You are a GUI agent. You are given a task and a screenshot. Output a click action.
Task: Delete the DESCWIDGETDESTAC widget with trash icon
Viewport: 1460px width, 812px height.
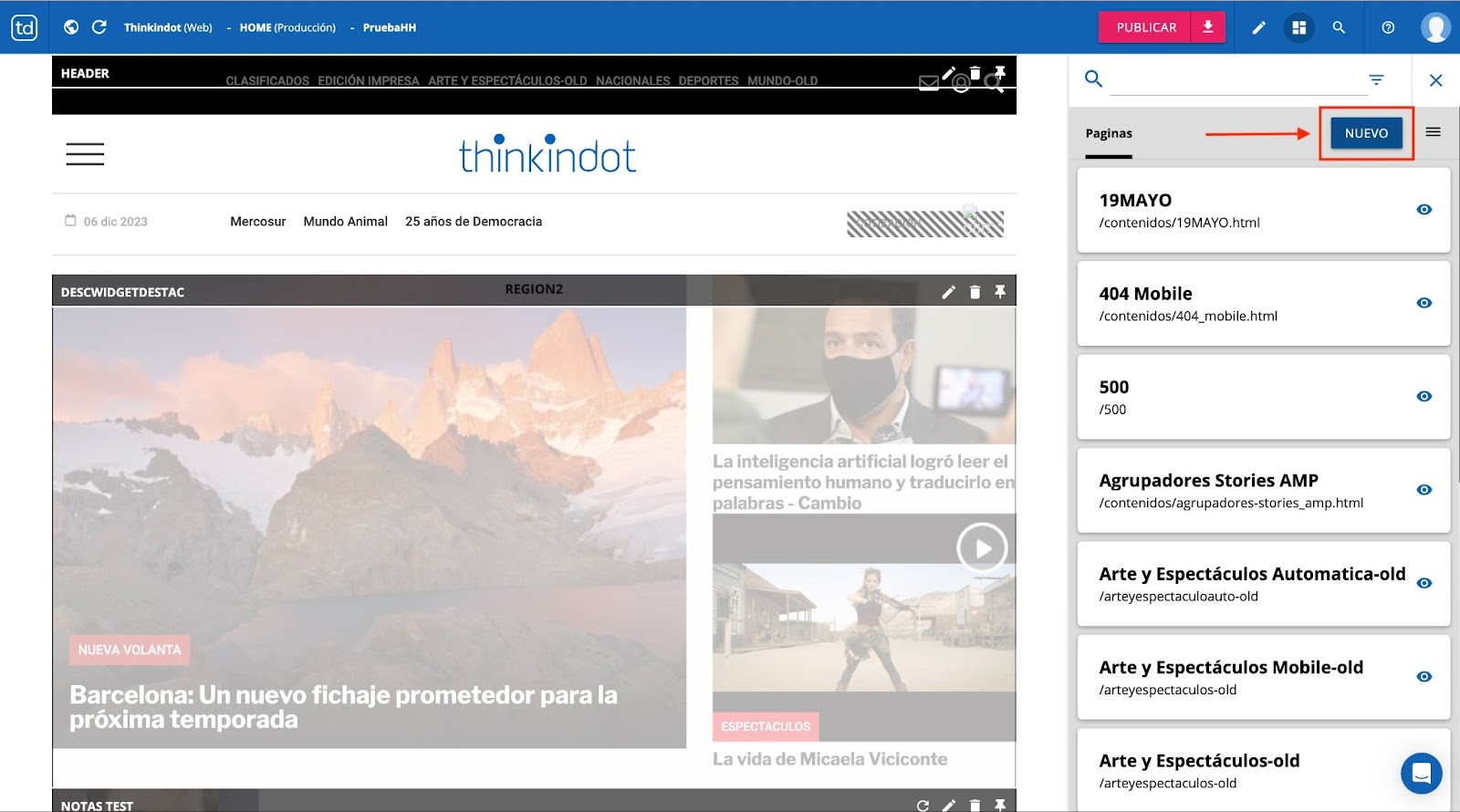click(975, 292)
